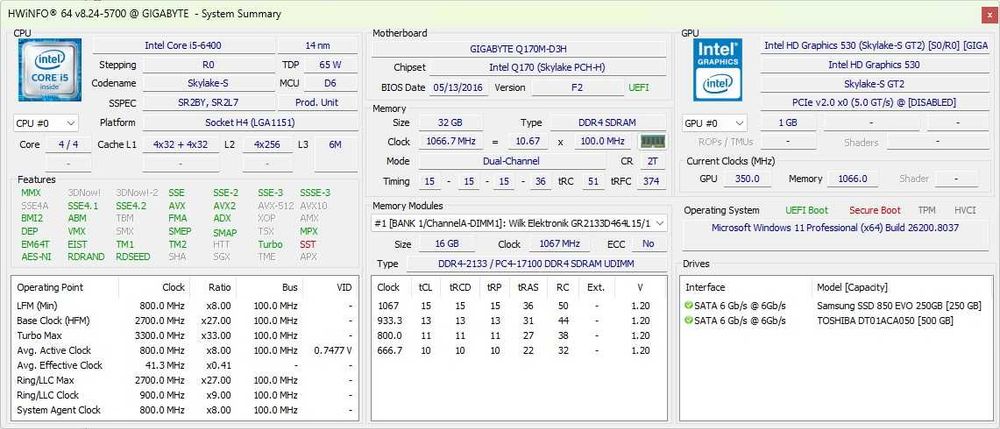Click the L2 4x256 cache value
Viewport: 1000px width, 429px height.
pyautogui.click(x=268, y=145)
